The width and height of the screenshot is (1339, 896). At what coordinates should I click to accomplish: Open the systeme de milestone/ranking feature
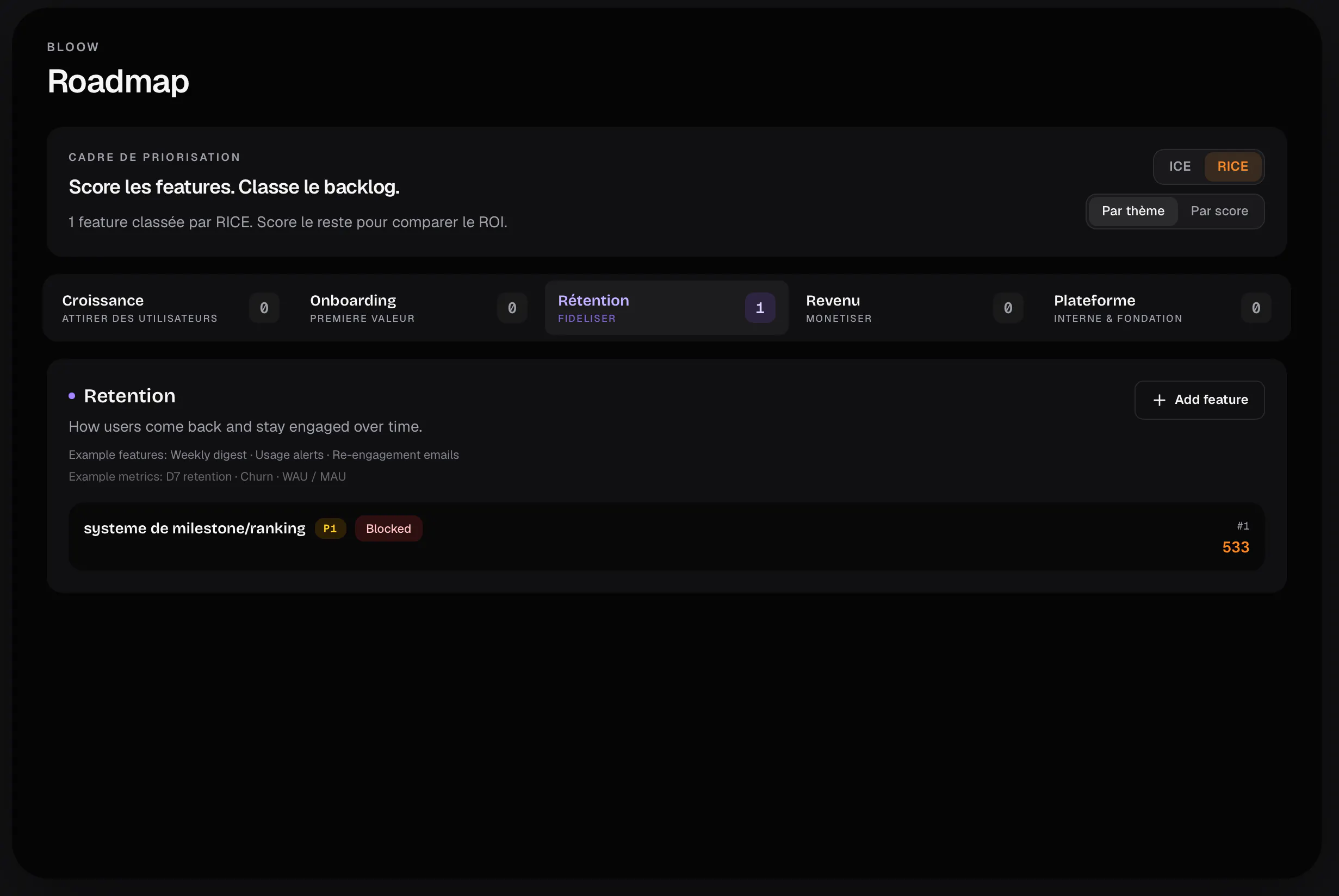pos(666,536)
